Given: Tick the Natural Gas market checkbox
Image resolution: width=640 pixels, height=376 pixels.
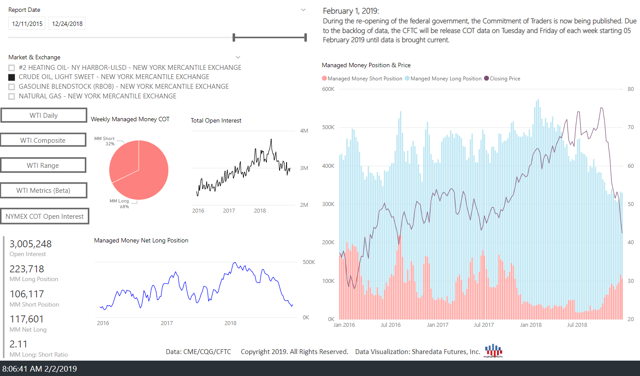Looking at the screenshot, I should [11, 97].
